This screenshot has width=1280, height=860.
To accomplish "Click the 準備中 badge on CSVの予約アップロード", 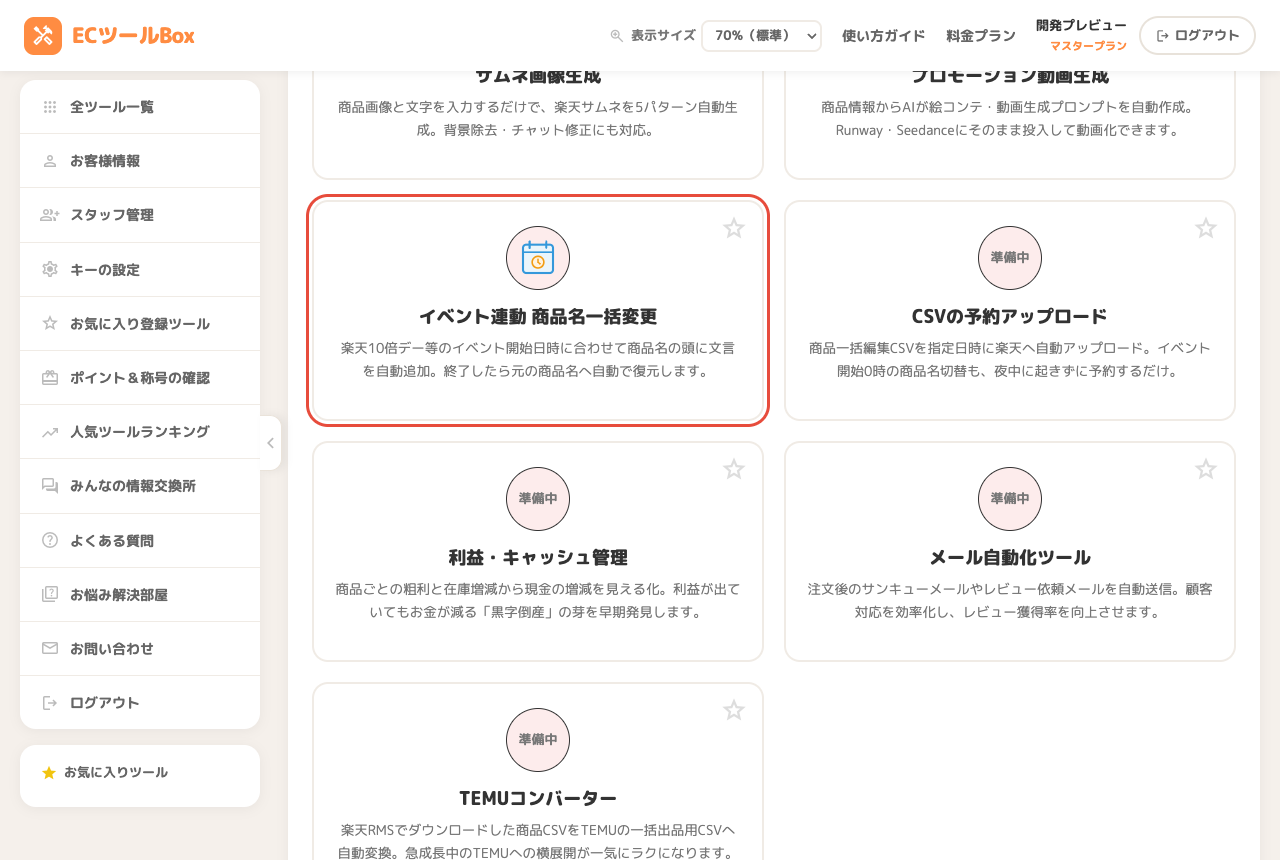I will (x=1010, y=258).
